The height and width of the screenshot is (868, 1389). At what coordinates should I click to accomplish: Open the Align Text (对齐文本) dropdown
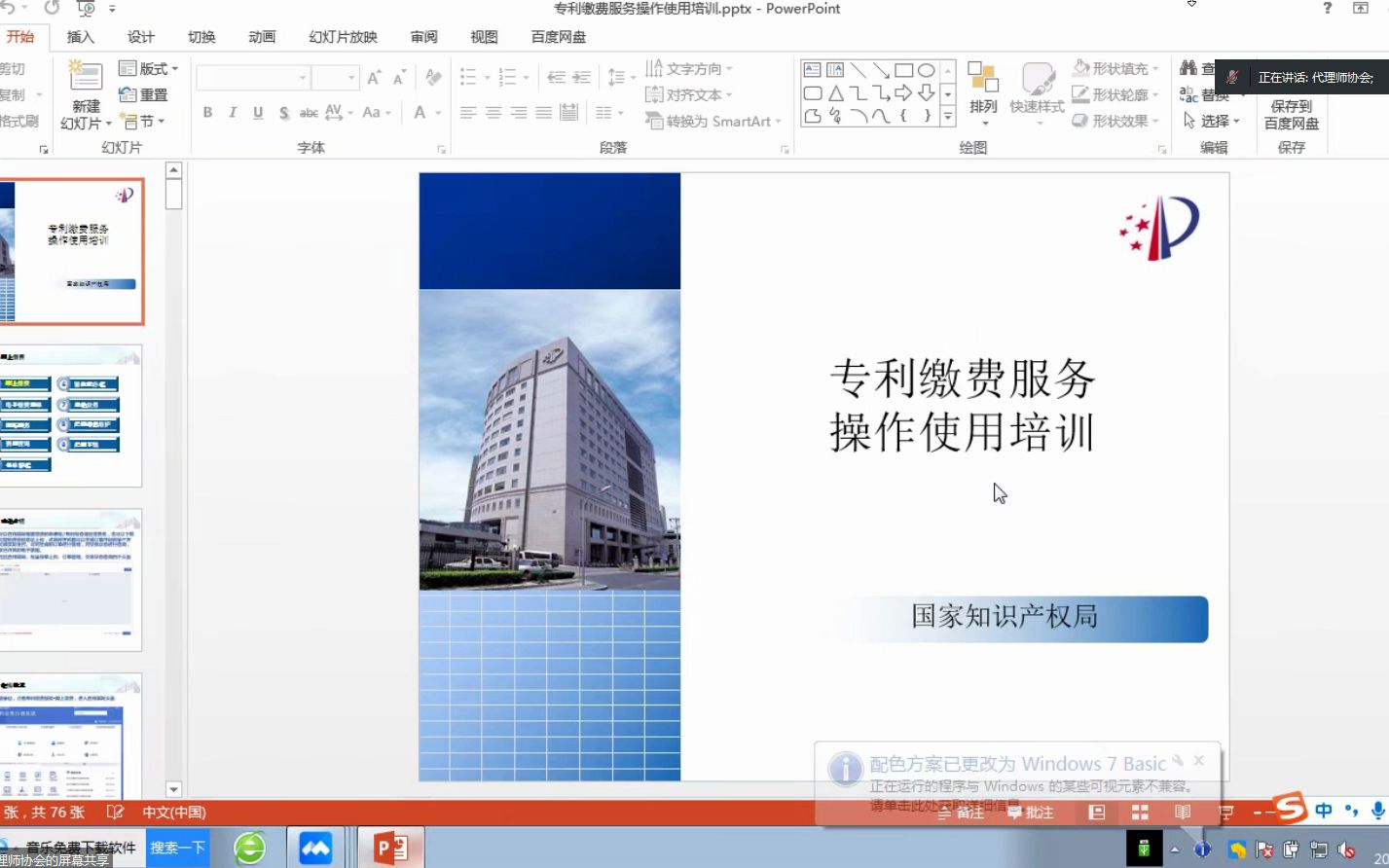pos(688,95)
